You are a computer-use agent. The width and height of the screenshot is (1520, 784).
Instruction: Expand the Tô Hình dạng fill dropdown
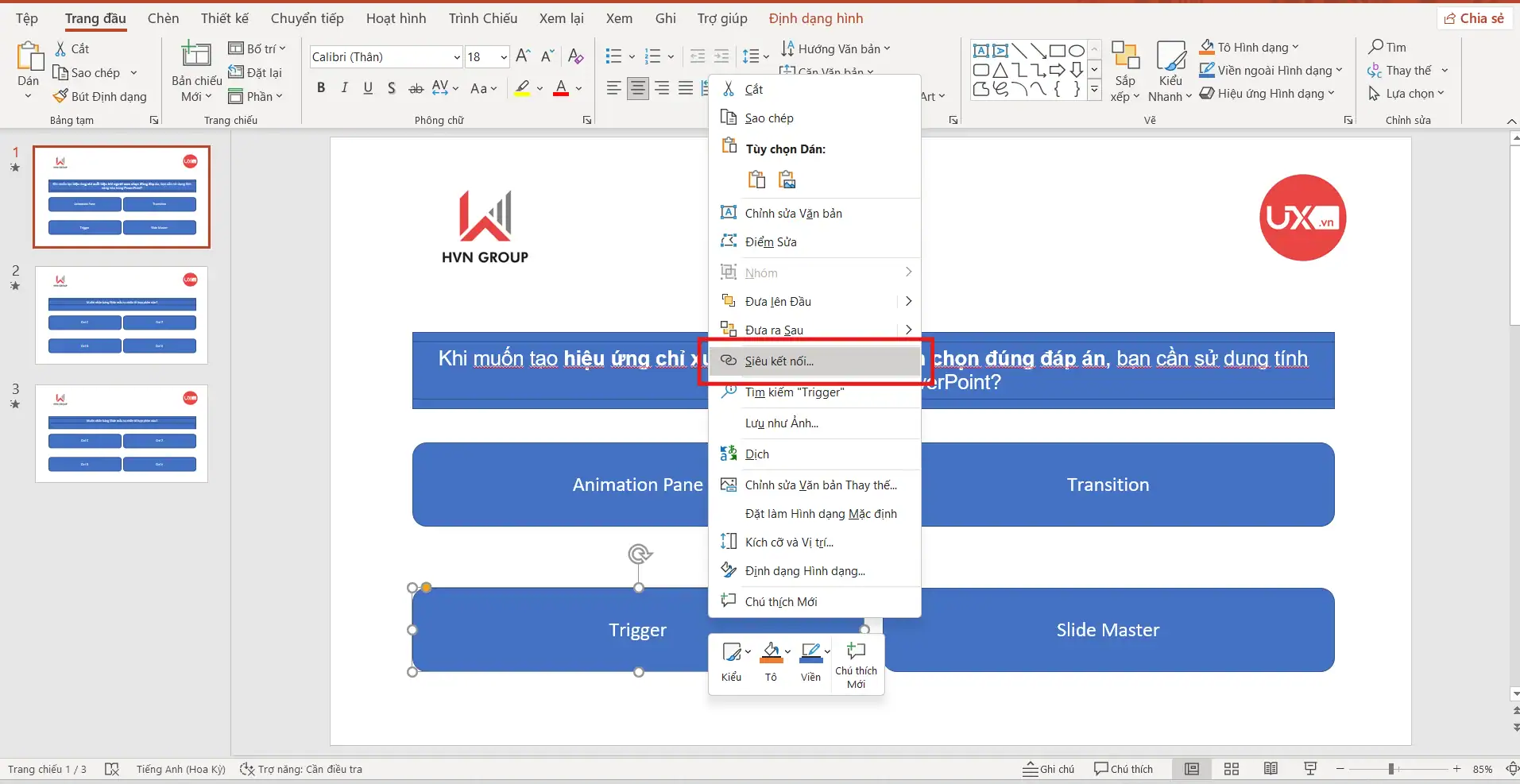pos(1295,48)
